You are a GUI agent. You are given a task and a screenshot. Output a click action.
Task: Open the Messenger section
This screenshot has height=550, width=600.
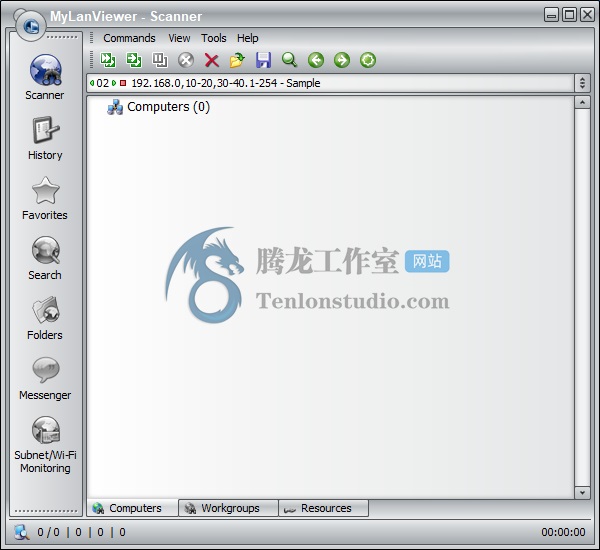pyautogui.click(x=45, y=379)
